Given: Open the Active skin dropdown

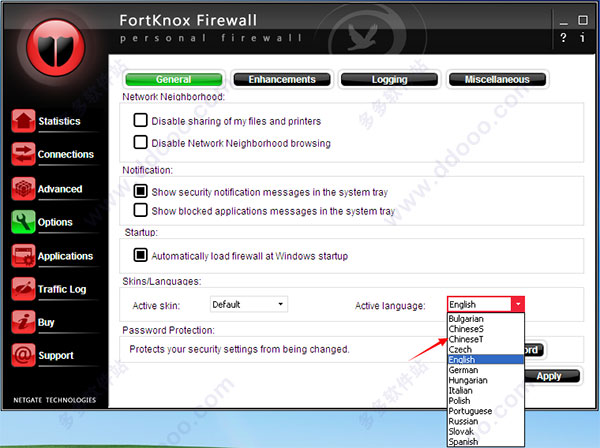Looking at the screenshot, I should pos(249,304).
